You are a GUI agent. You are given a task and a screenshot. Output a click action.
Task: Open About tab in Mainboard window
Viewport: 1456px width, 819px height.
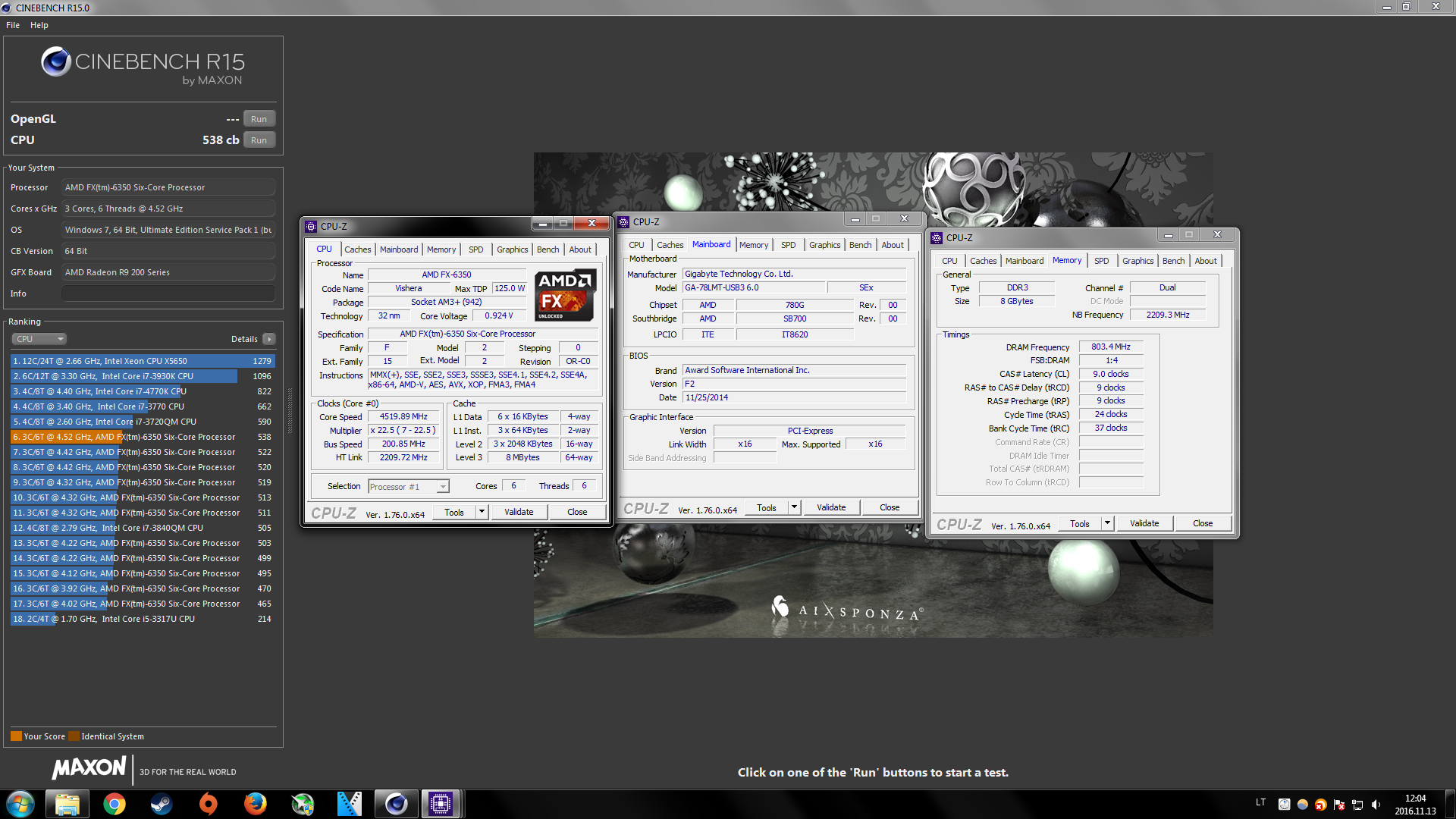coord(893,245)
